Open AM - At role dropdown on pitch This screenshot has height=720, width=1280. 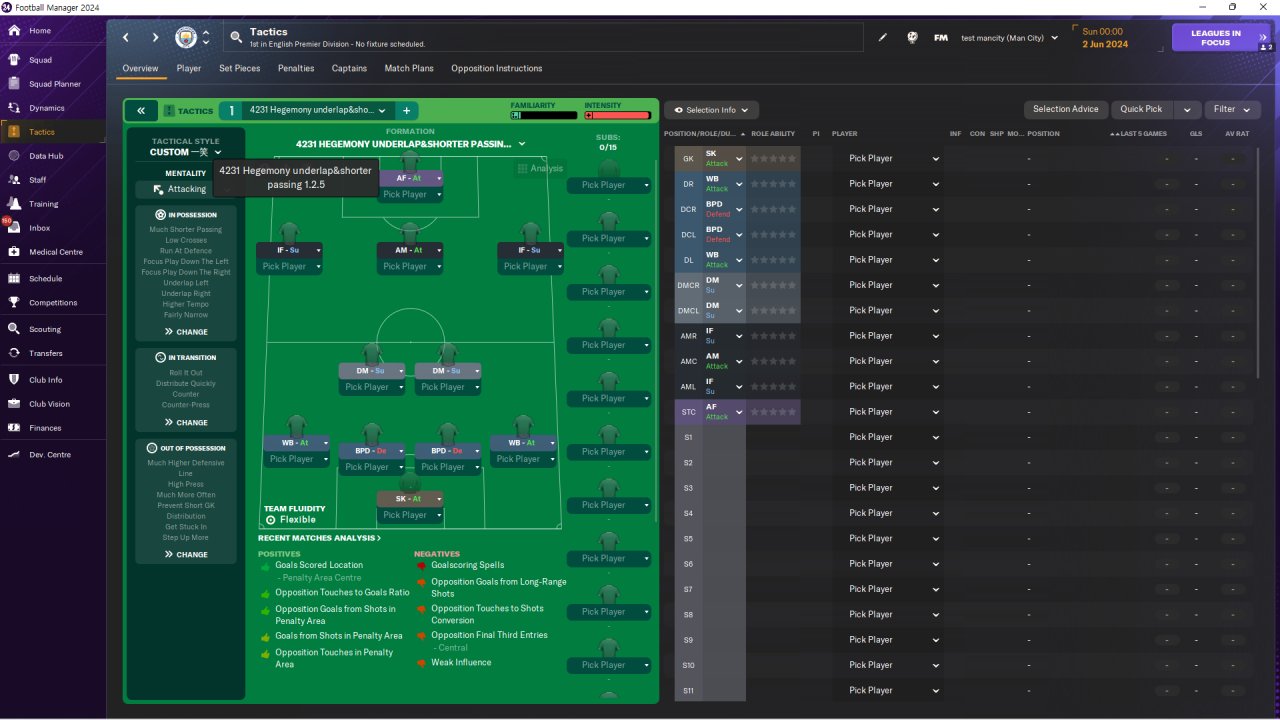point(439,250)
